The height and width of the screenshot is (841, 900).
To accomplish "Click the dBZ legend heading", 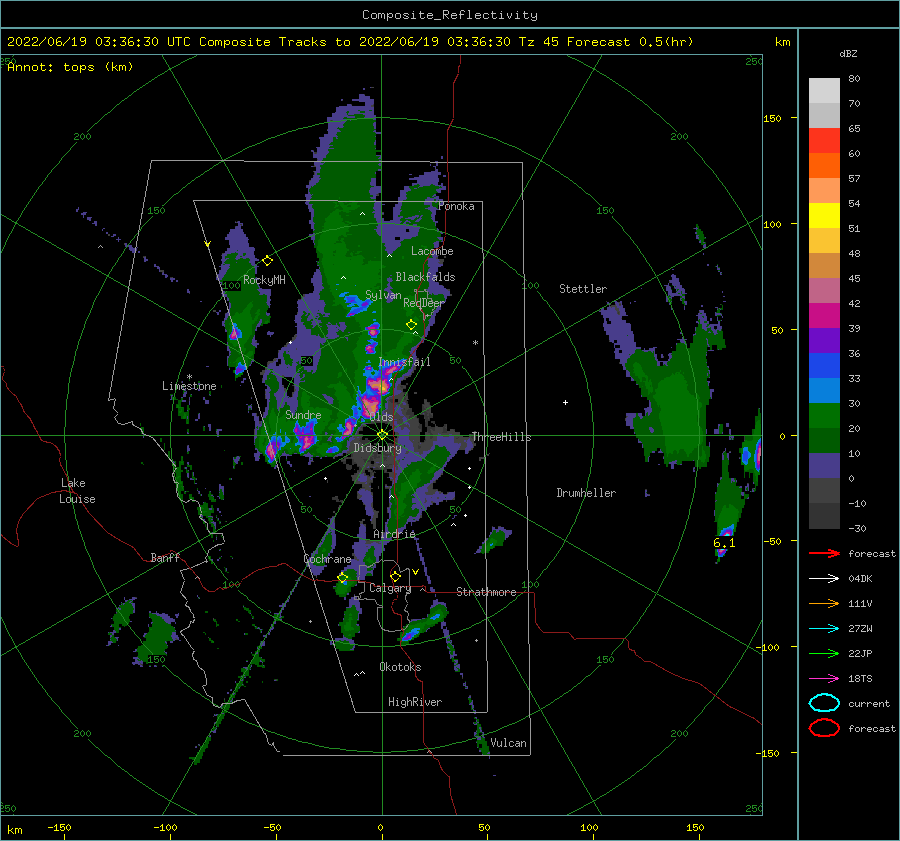I will [x=848, y=53].
